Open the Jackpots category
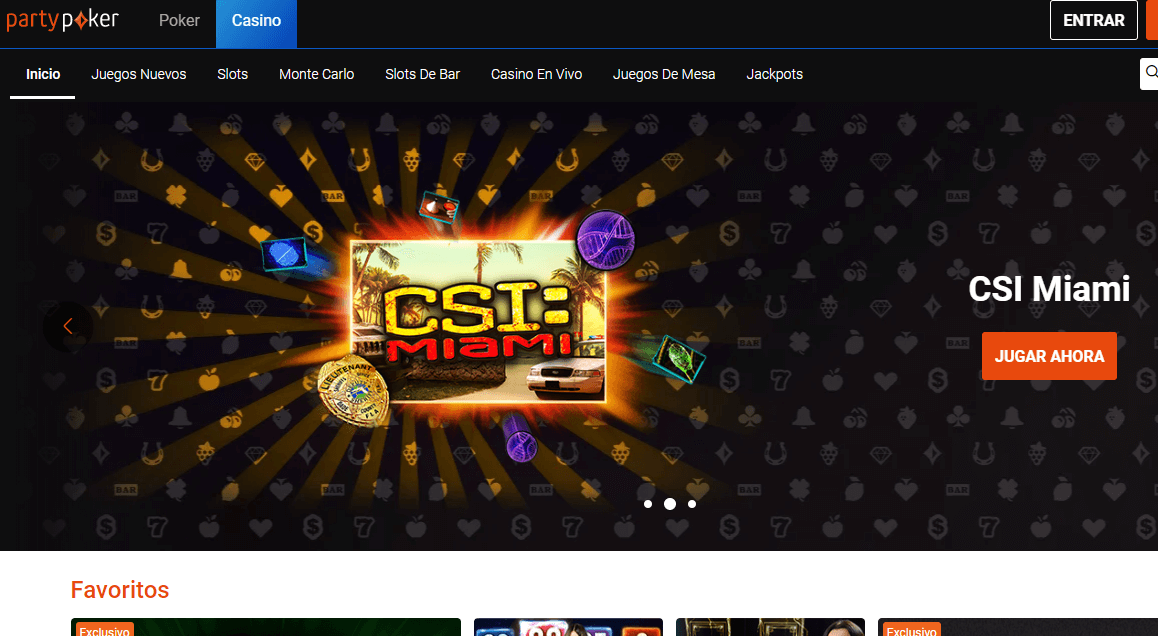 click(774, 74)
